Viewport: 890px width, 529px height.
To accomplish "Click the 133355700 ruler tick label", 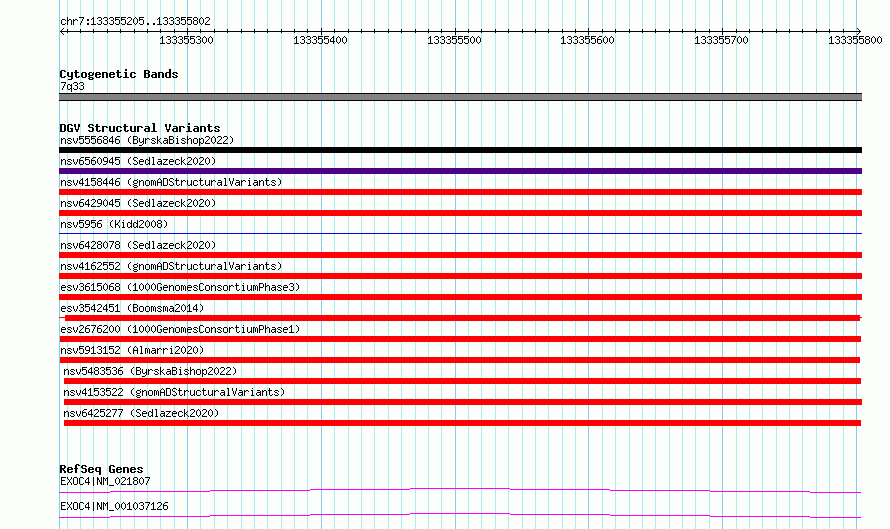I will tap(721, 40).
